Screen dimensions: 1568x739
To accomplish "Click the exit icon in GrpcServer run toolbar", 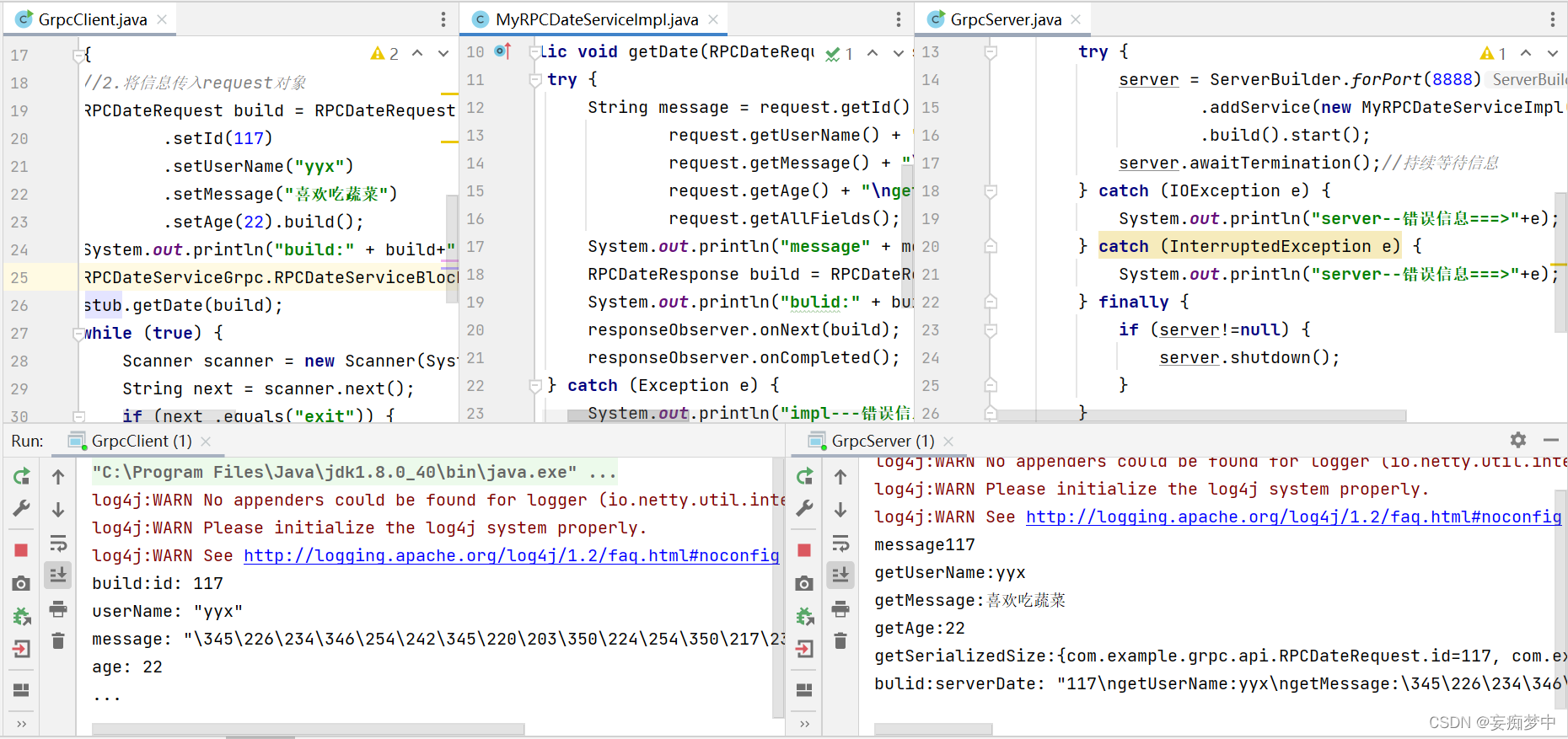I will coord(805,649).
